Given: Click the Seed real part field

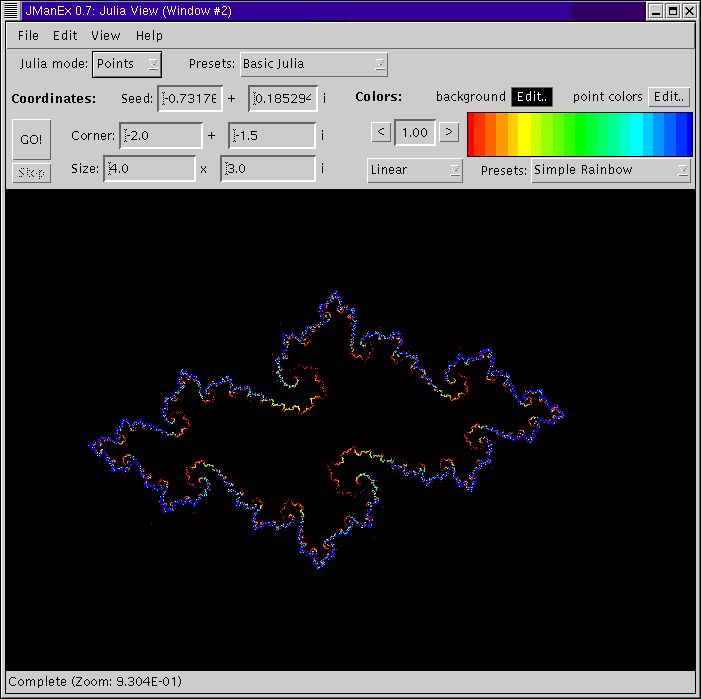Looking at the screenshot, I should click(190, 98).
